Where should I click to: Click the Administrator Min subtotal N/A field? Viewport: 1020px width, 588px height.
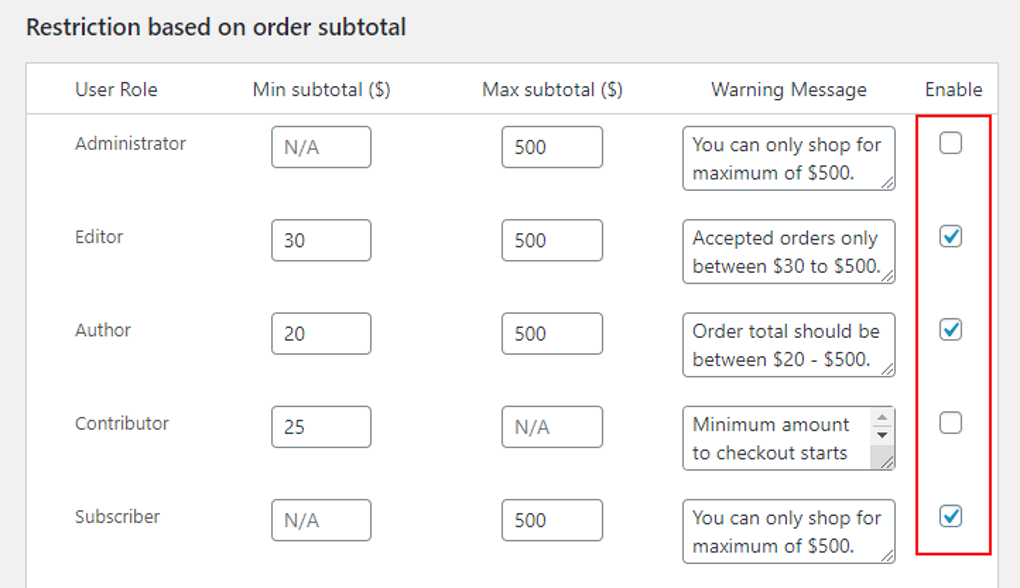320,147
